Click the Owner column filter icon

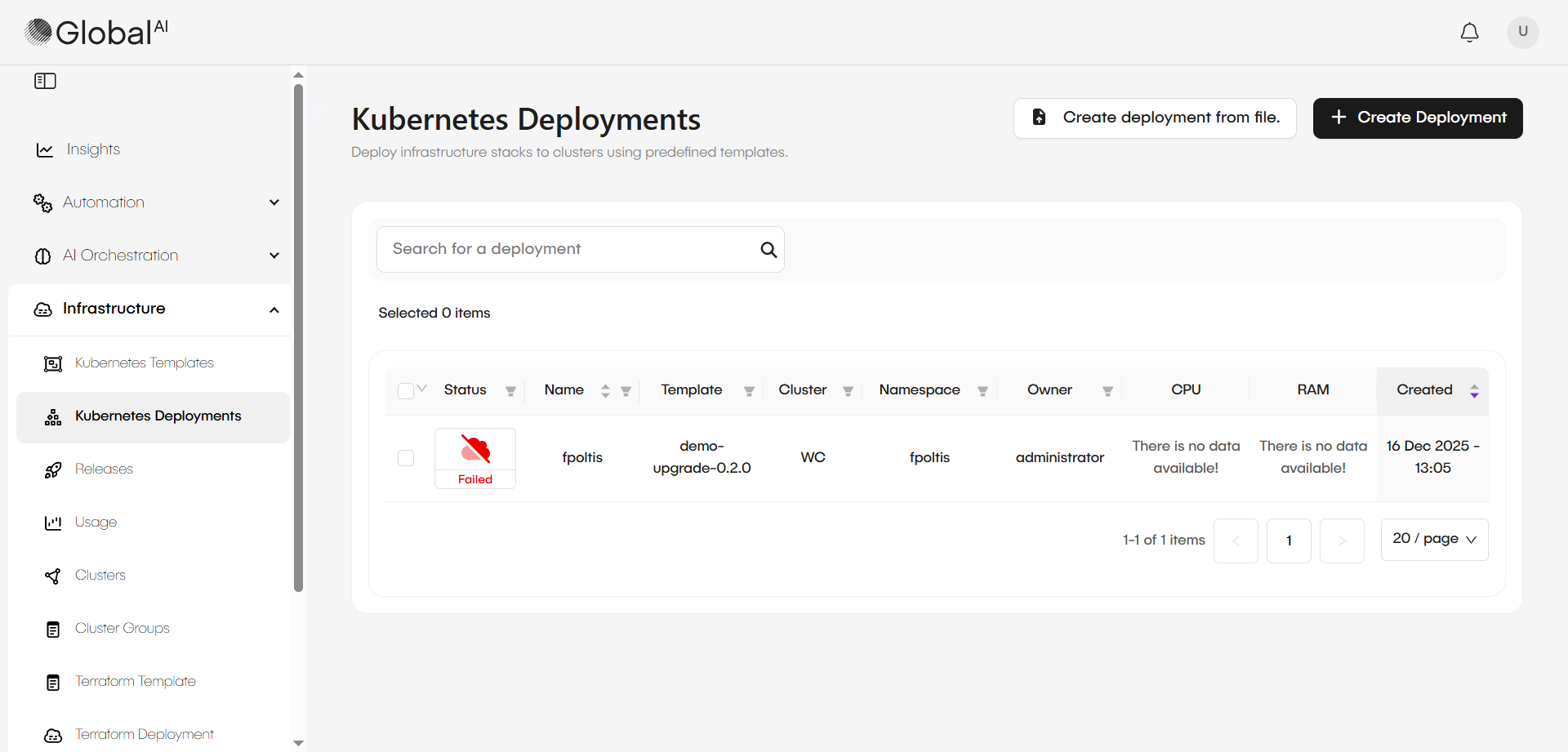[x=1107, y=391]
